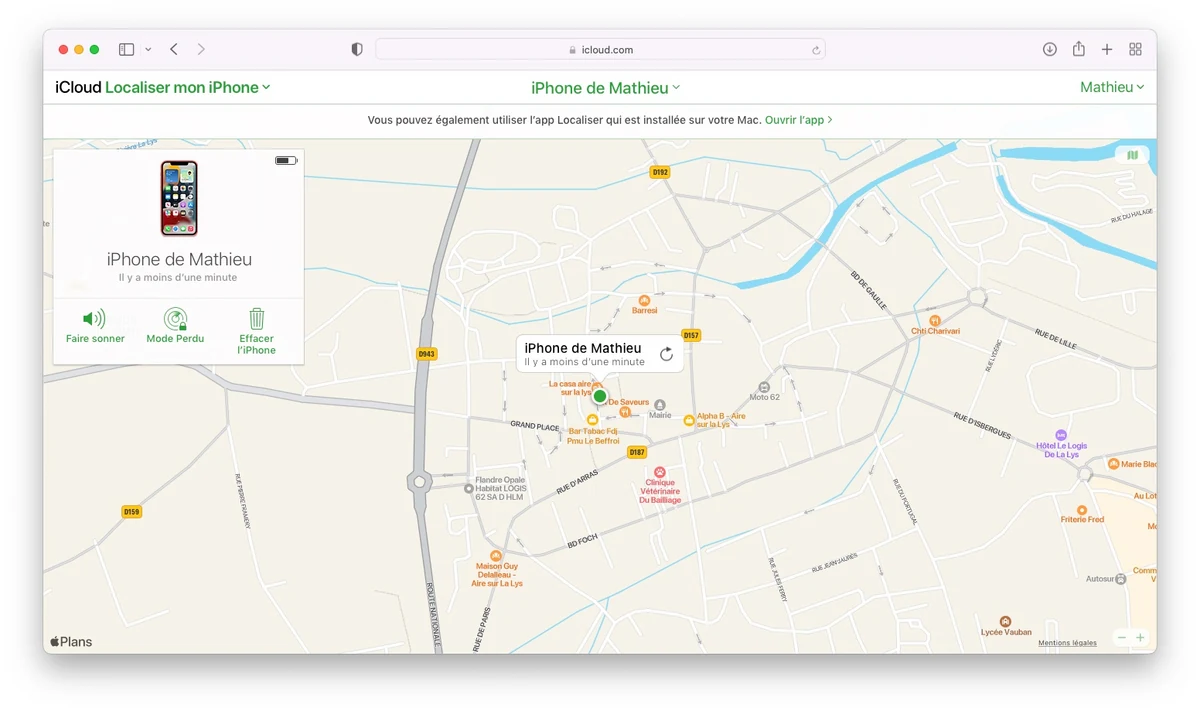The image size is (1200, 711).
Task: Click the D187 road shield
Action: 637,452
